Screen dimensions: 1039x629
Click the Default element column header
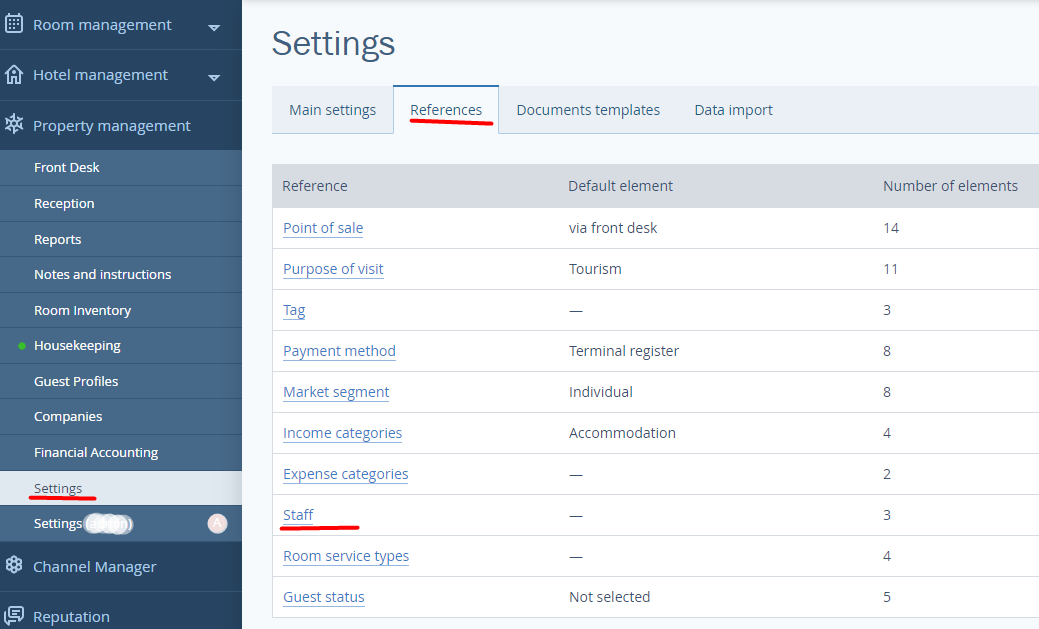coord(620,186)
